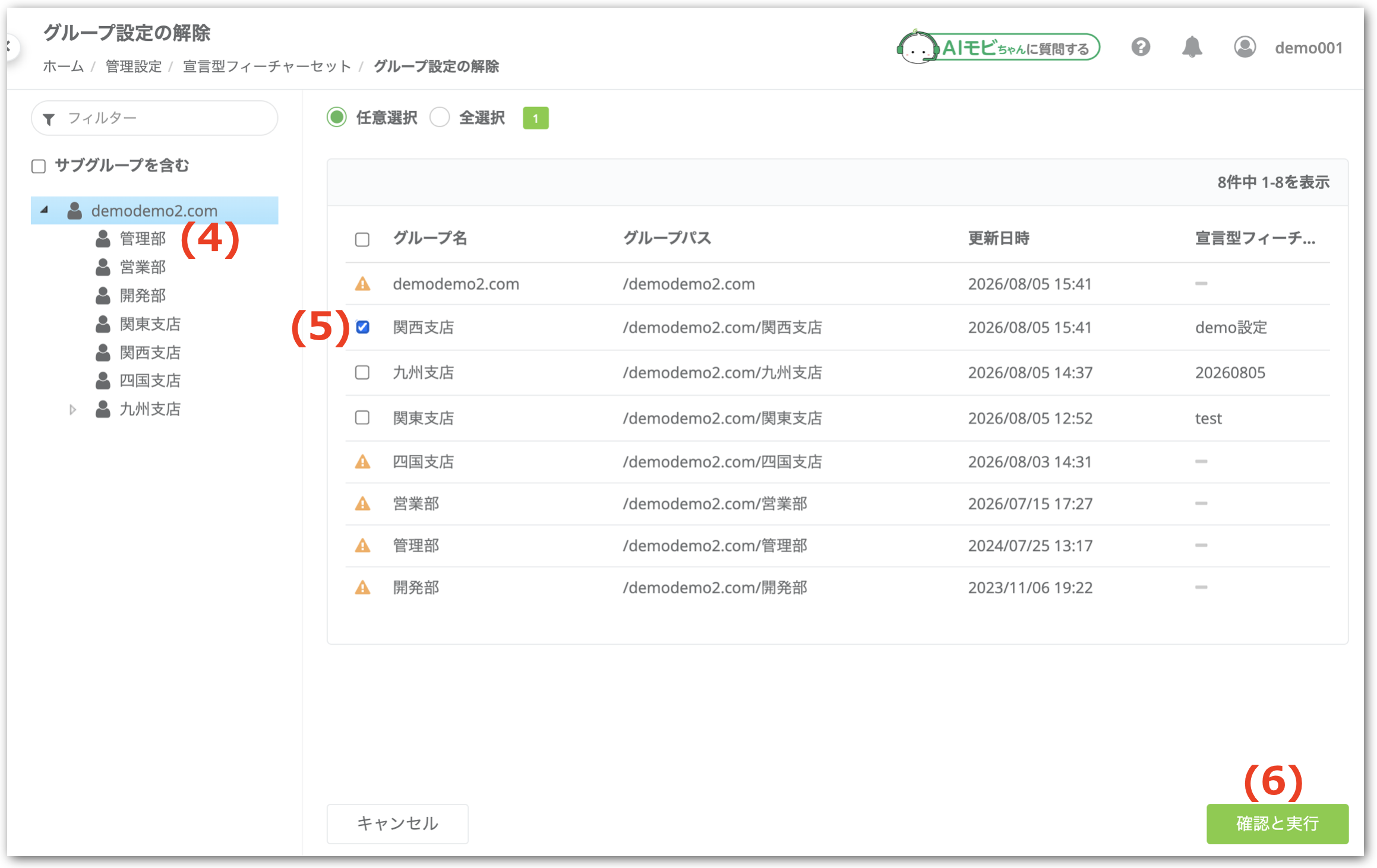
Task: Click the group icon next to 関西支店 in tree
Action: pyautogui.click(x=103, y=352)
